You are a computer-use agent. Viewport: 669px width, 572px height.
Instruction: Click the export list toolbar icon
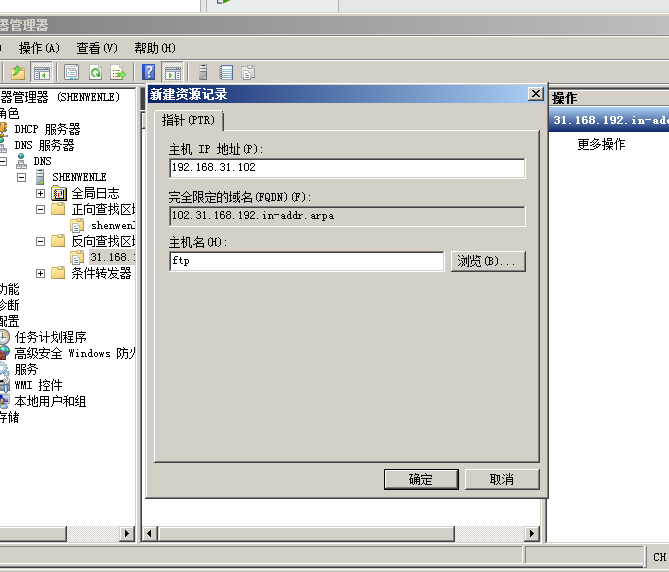point(118,72)
